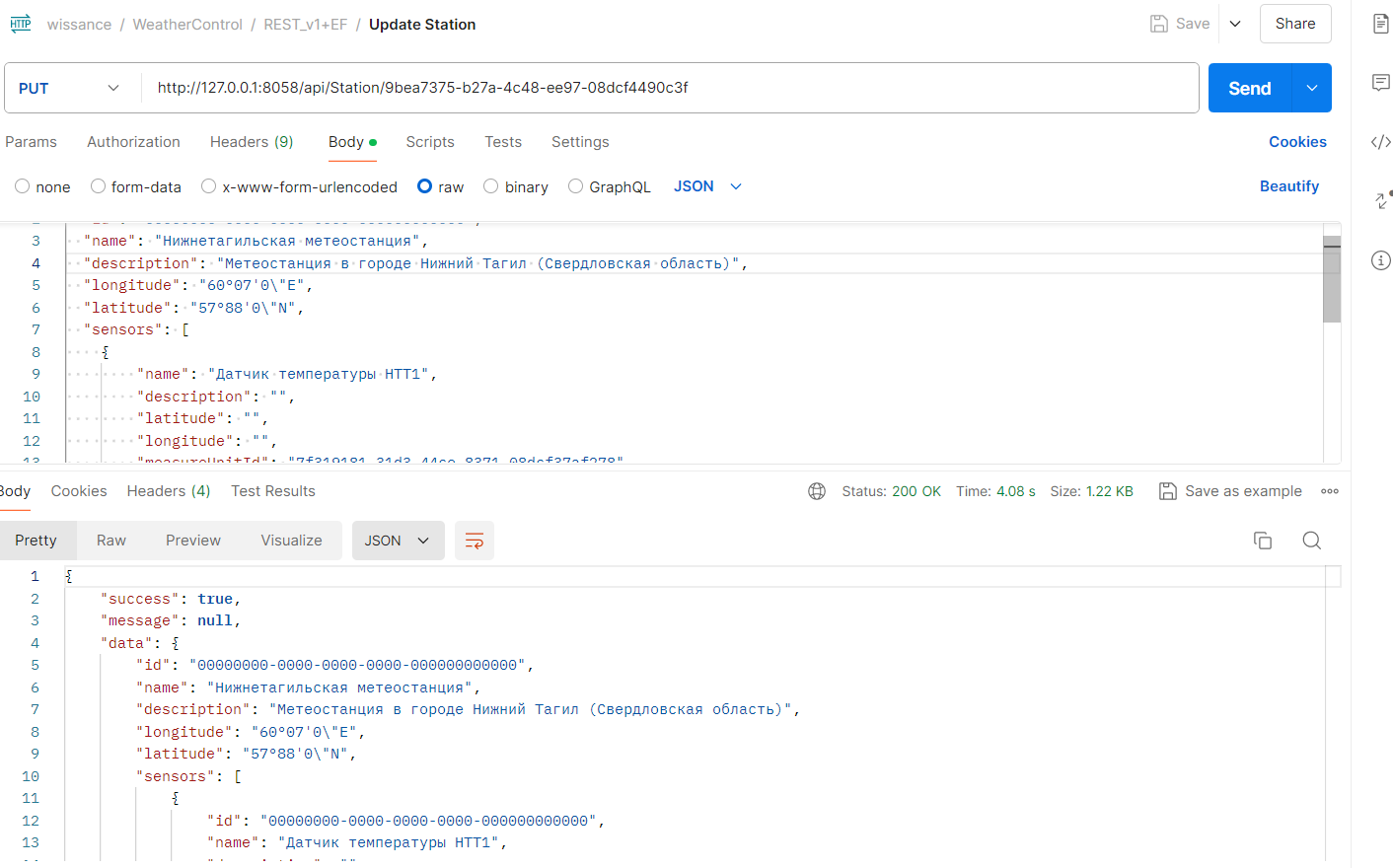Click the Save floppy disk icon
The image size is (1393, 868).
[1159, 24]
